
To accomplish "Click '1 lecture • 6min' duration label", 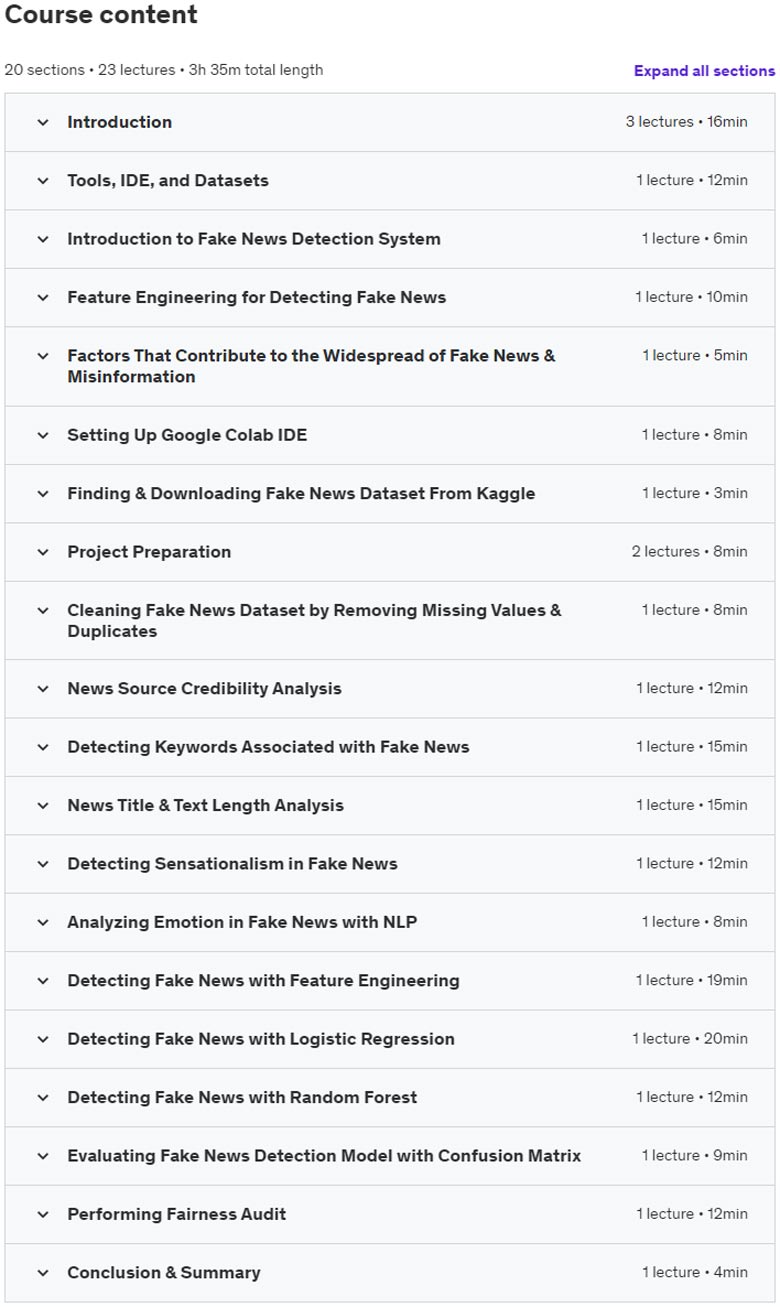I will [694, 239].
